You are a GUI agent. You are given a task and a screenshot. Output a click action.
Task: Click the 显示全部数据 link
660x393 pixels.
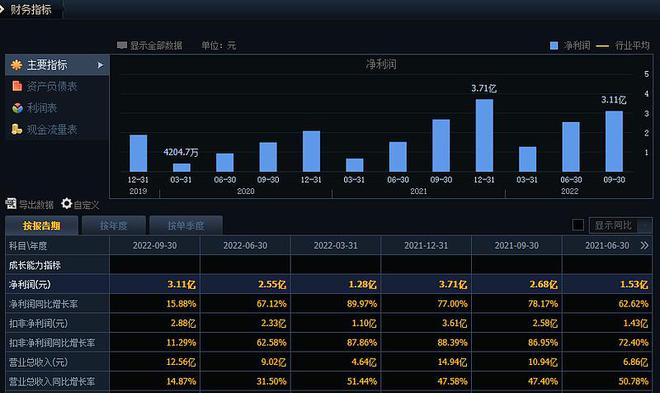pos(156,45)
